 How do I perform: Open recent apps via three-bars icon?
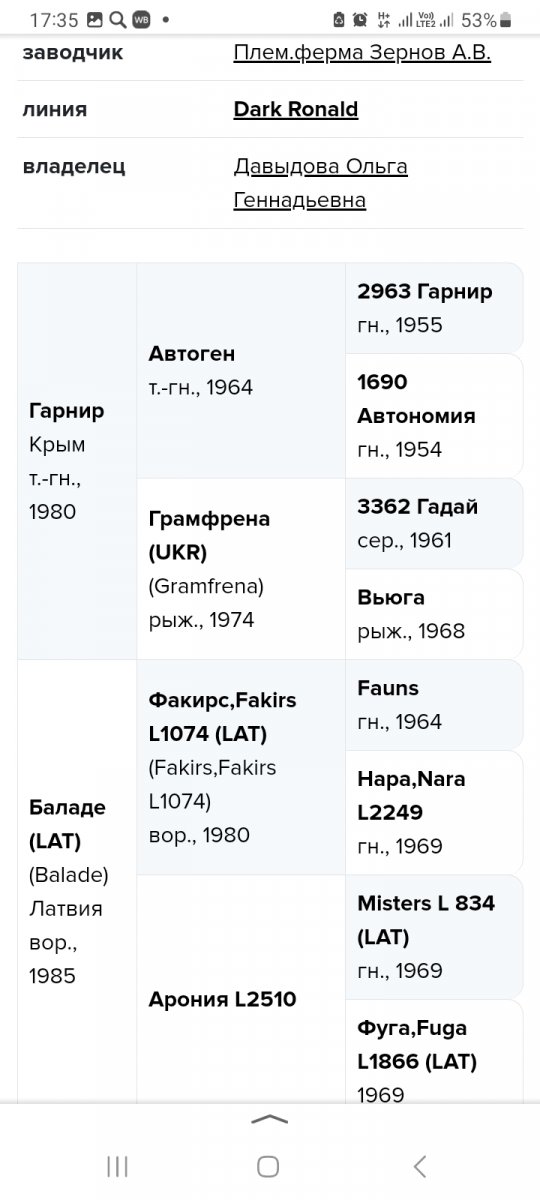[x=117, y=1165]
